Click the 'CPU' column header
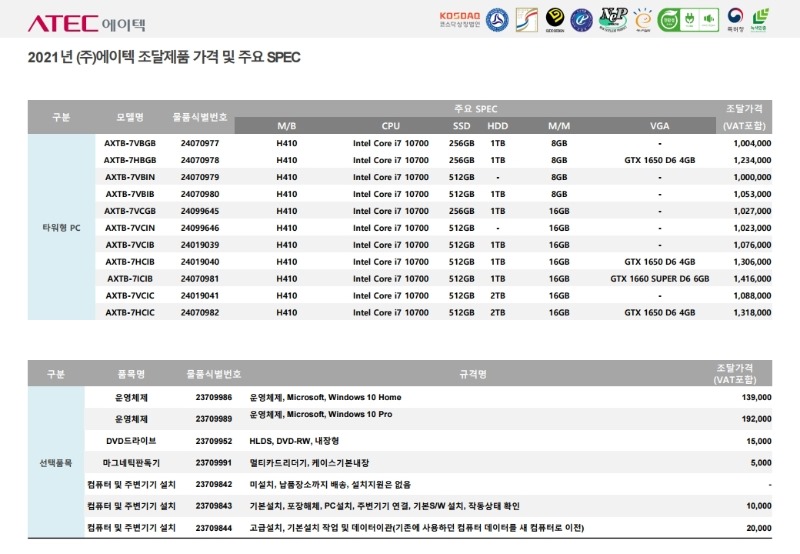This screenshot has height=554, width=800. point(391,125)
